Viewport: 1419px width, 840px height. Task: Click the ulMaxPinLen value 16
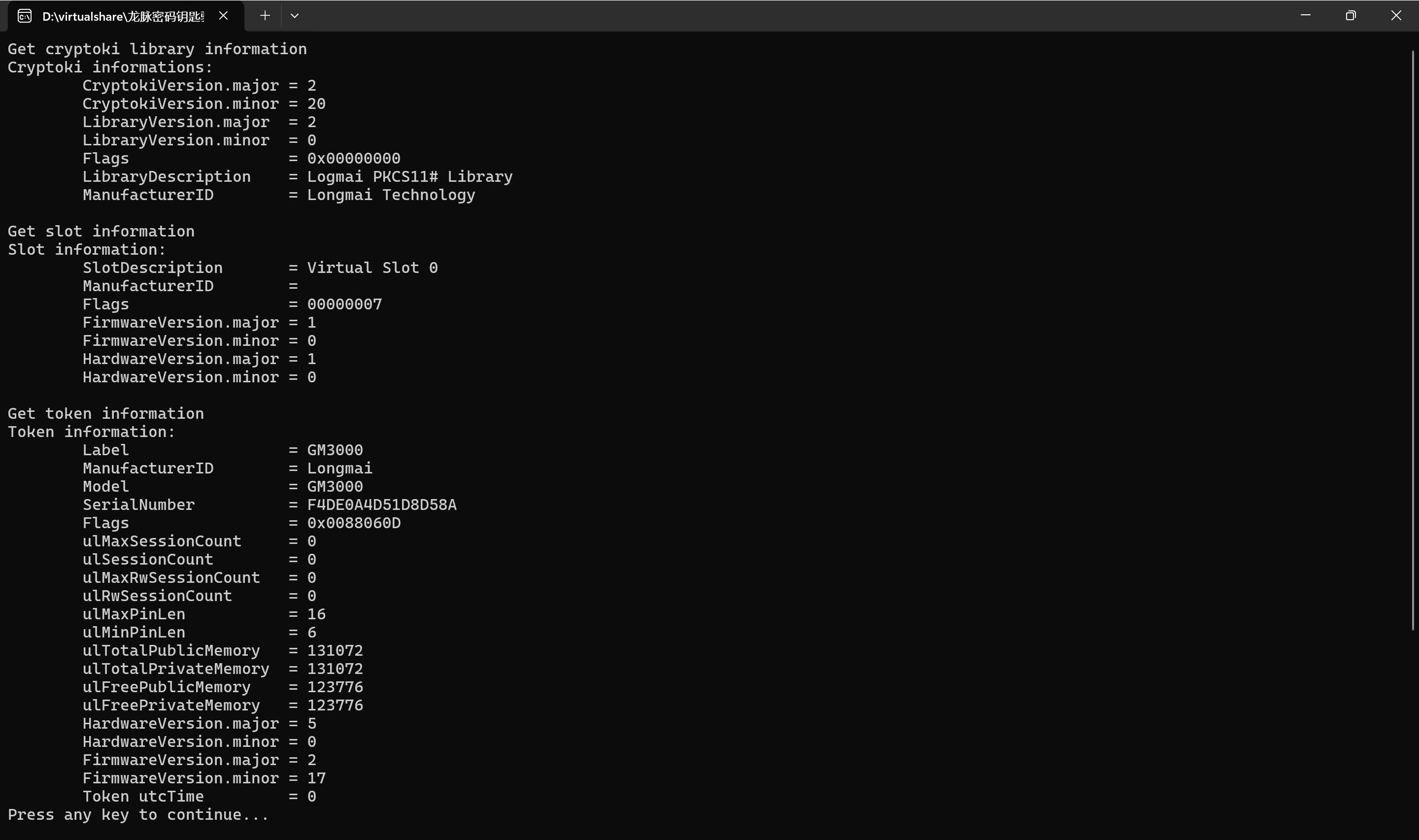316,613
